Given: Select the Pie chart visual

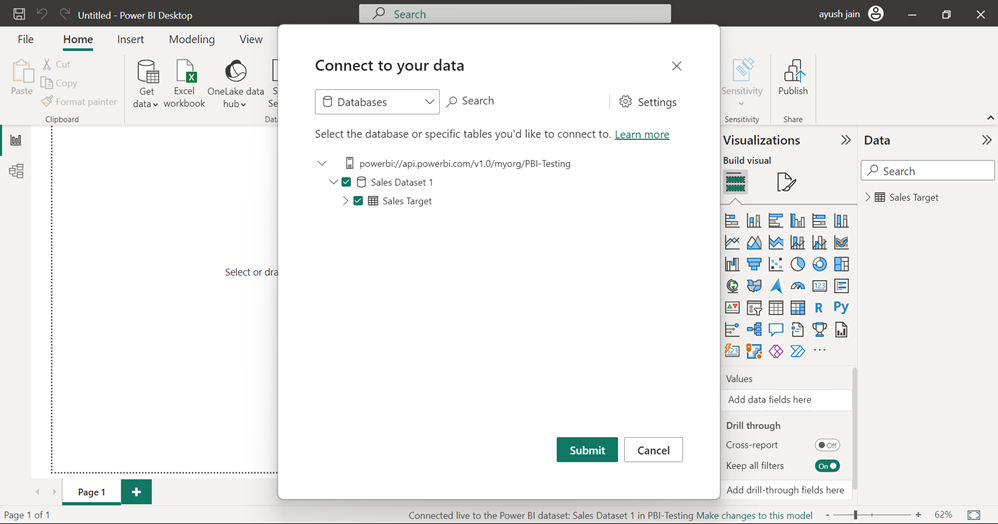Looking at the screenshot, I should tap(798, 264).
